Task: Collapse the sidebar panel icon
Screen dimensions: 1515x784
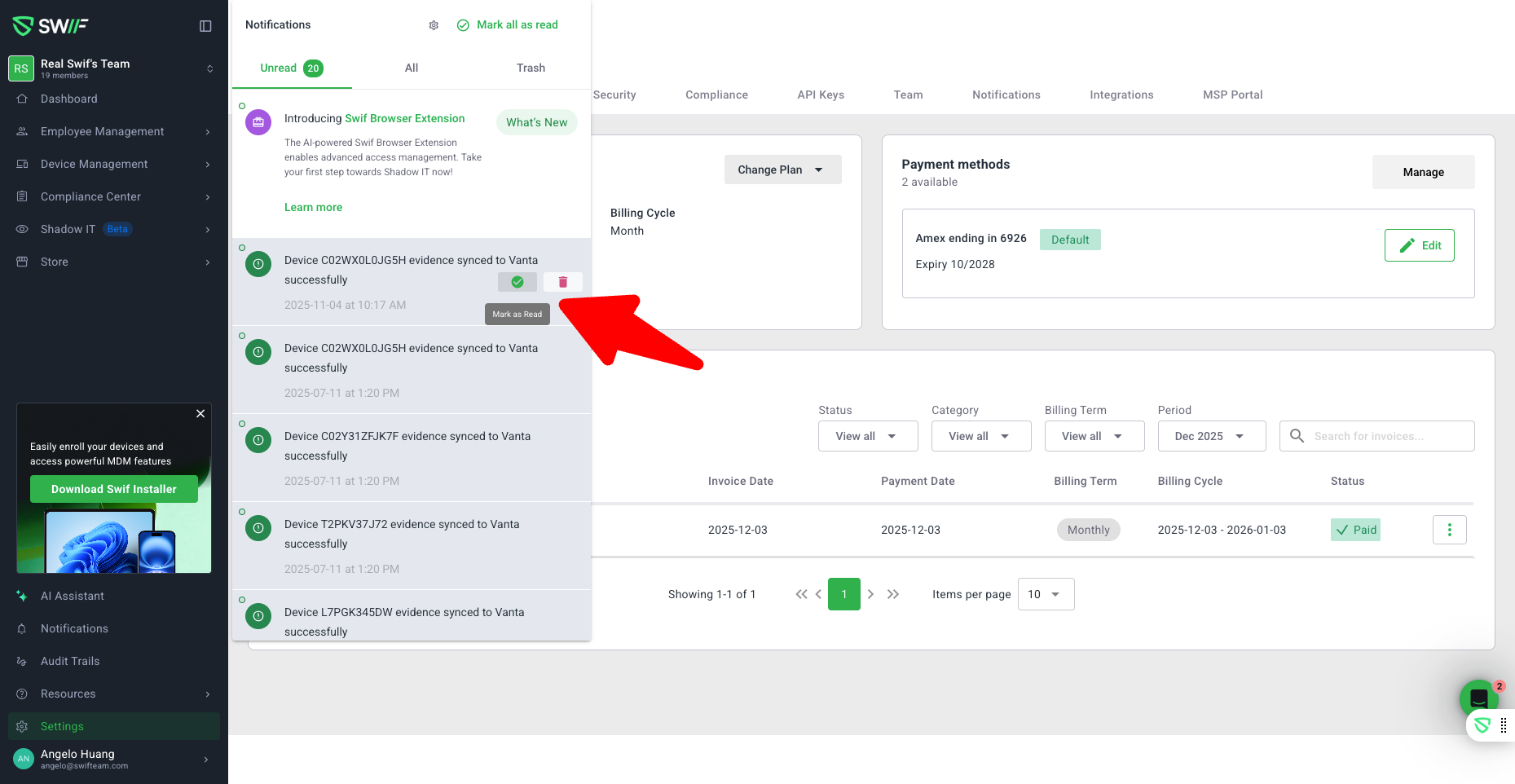Action: [205, 26]
